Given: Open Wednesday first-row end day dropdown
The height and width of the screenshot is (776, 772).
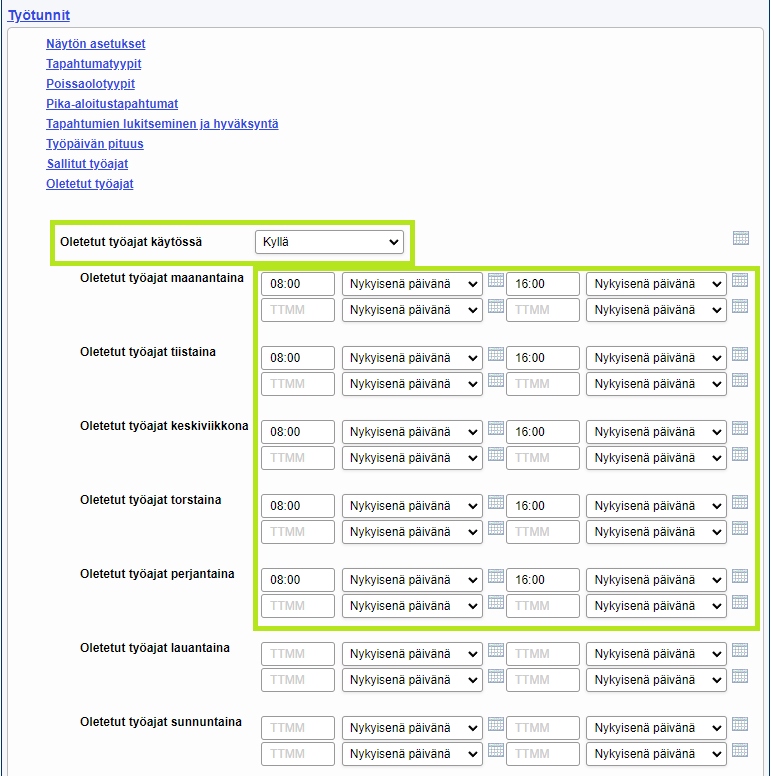Looking at the screenshot, I should [x=656, y=432].
